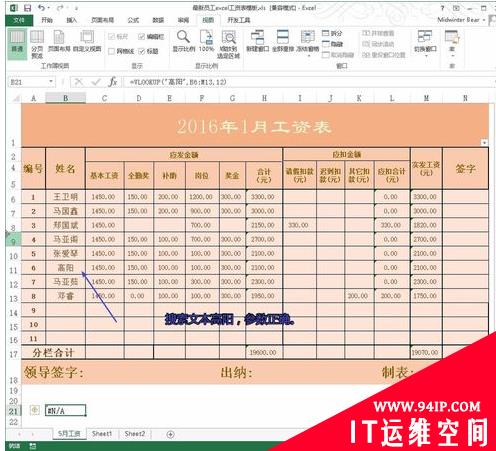Viewport: 496px width, 451px height.
Task: Click the Split (拆分) button
Action: click(332, 33)
